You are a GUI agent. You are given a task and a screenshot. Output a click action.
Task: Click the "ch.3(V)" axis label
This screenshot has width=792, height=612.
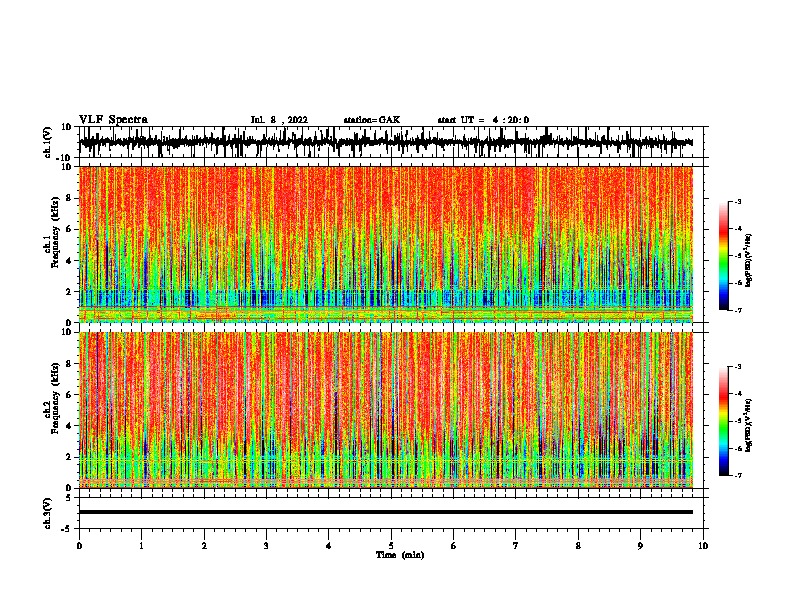48,513
